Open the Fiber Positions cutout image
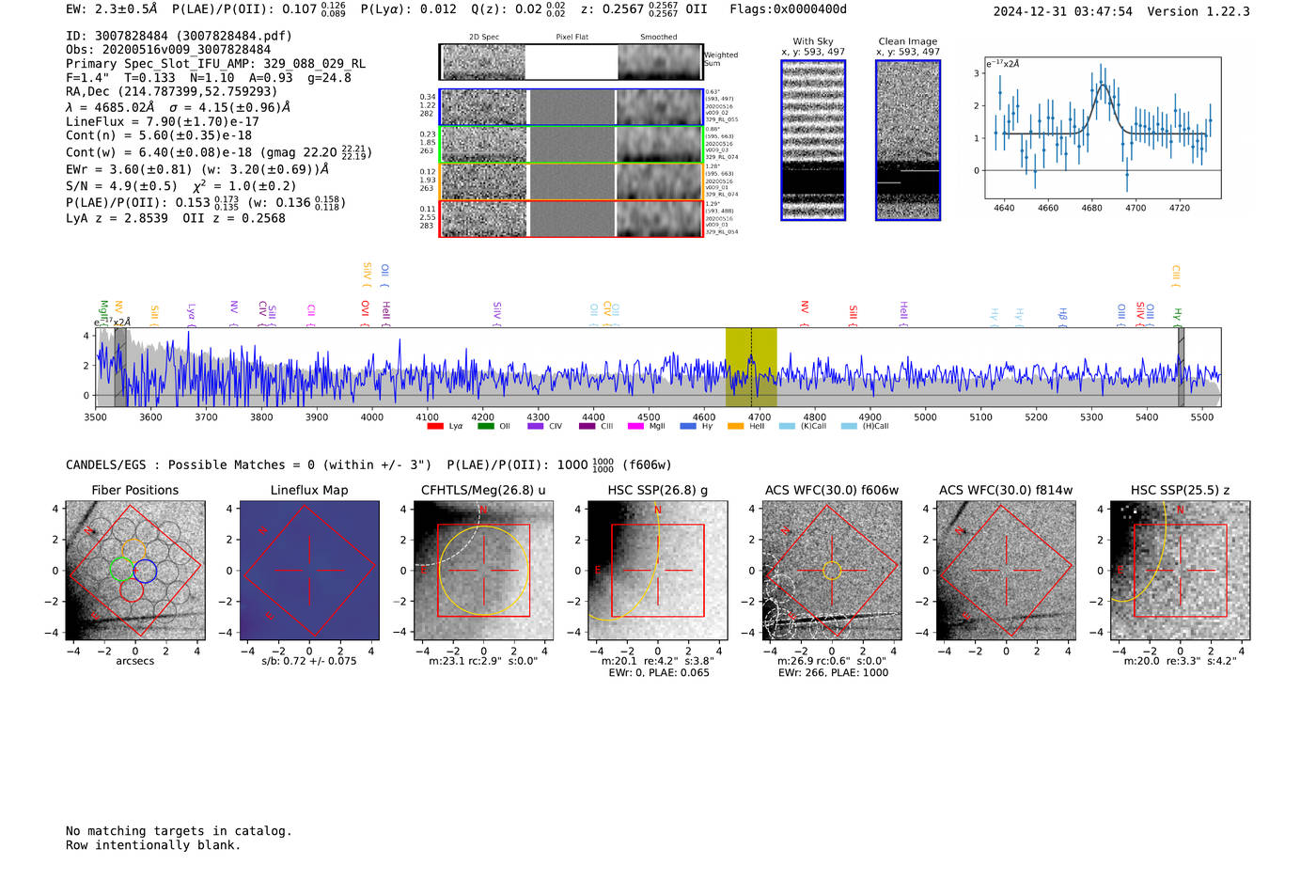1316x896 pixels. coord(135,570)
